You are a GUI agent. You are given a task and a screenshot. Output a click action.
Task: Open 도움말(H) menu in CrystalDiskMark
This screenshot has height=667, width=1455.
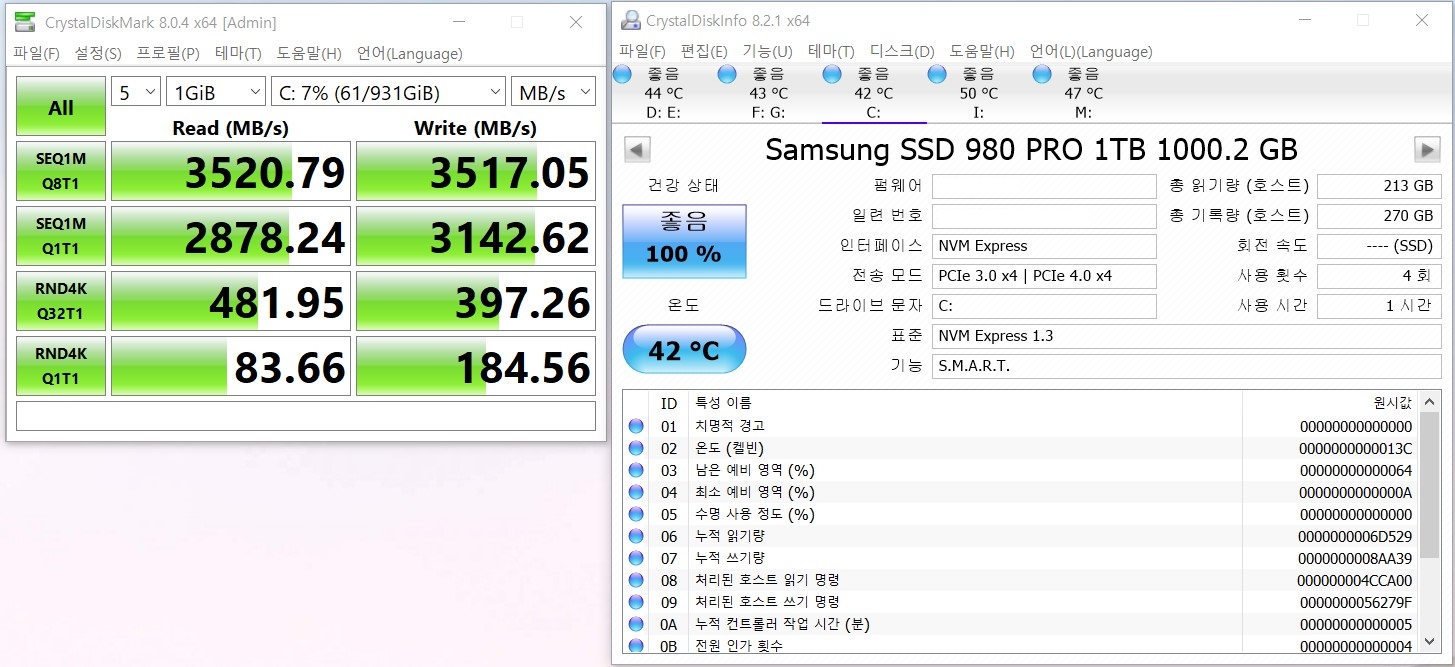(x=309, y=53)
